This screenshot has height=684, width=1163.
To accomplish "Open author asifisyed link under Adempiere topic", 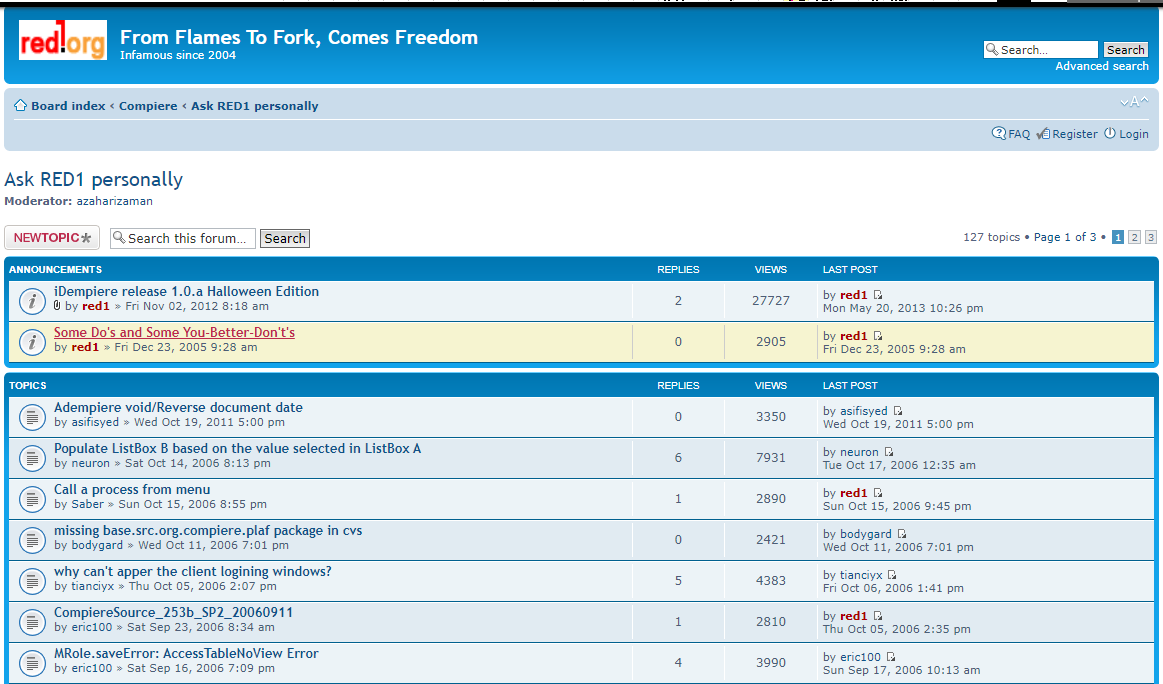I will pos(95,422).
